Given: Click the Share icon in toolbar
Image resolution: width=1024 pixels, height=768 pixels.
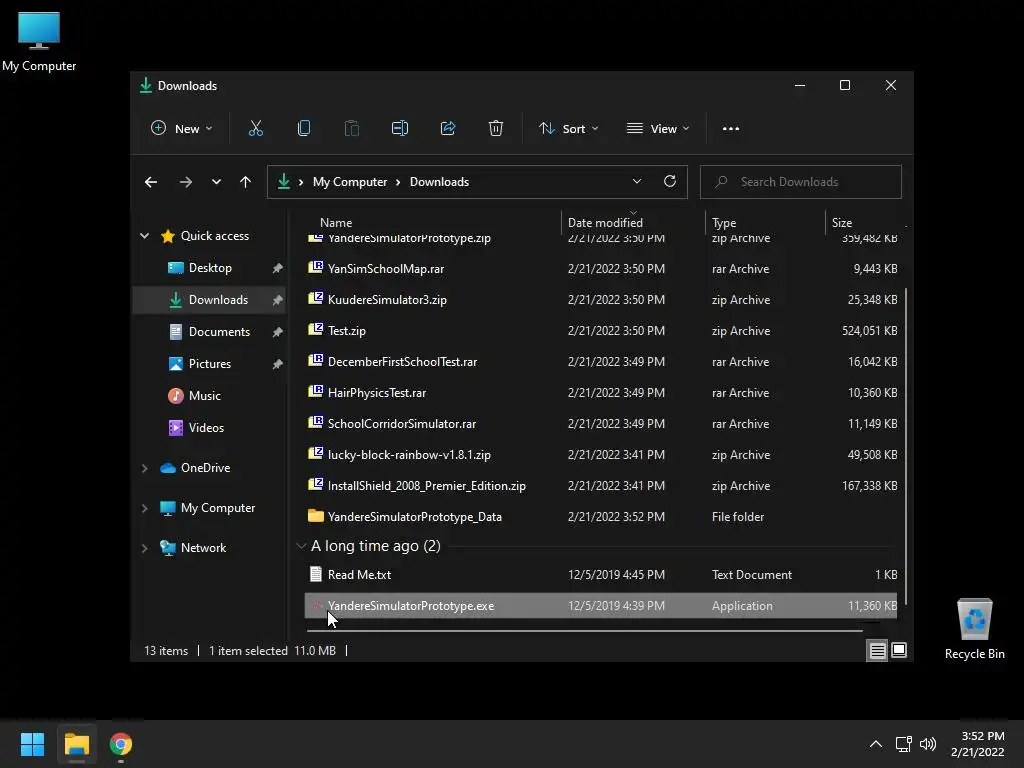Looking at the screenshot, I should pos(448,129).
